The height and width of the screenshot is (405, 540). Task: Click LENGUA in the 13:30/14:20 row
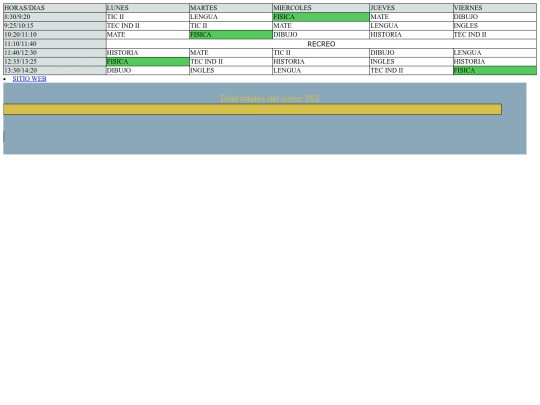click(321, 71)
